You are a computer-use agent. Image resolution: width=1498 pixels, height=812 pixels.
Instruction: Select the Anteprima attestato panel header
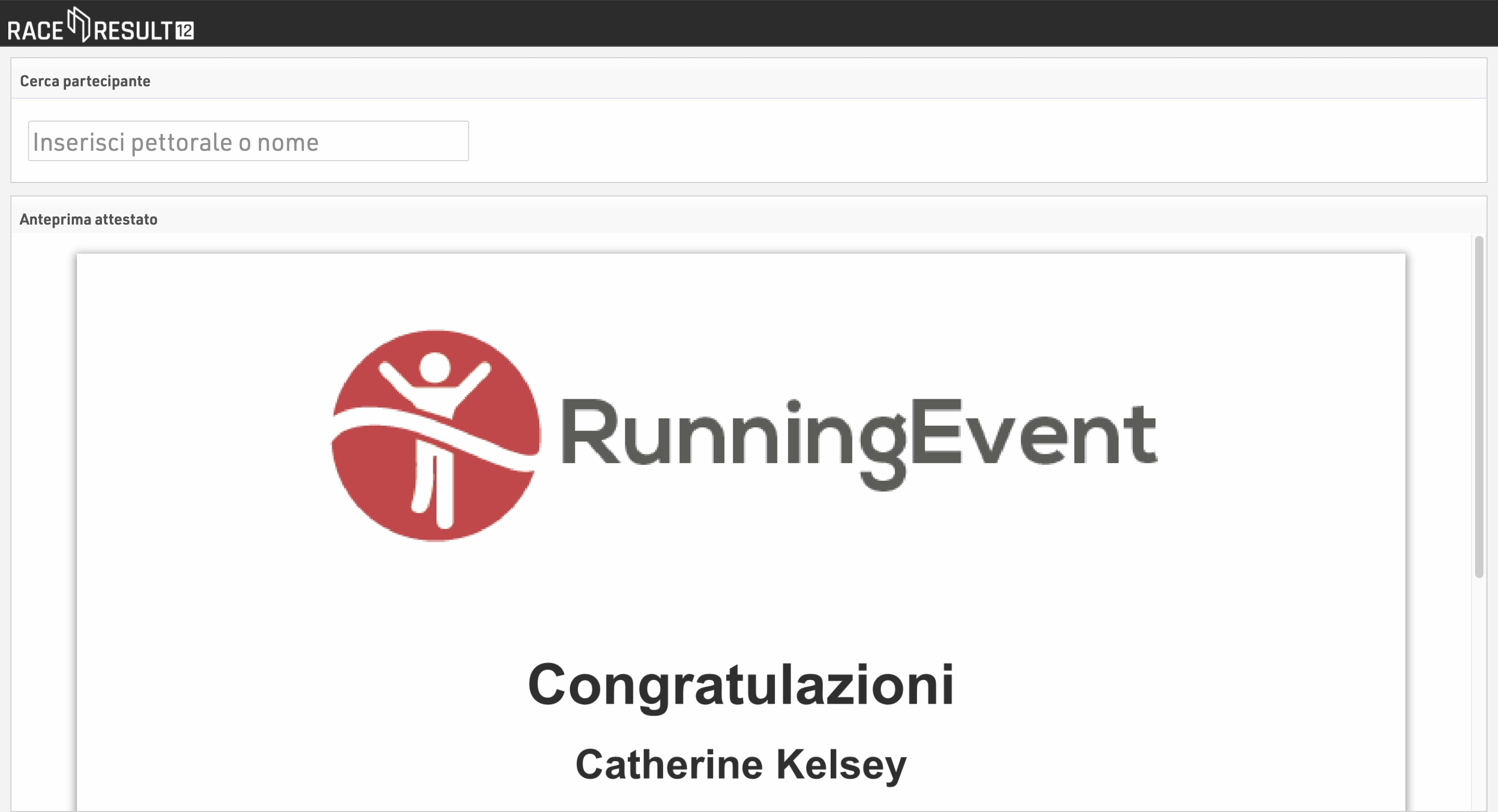pyautogui.click(x=748, y=219)
